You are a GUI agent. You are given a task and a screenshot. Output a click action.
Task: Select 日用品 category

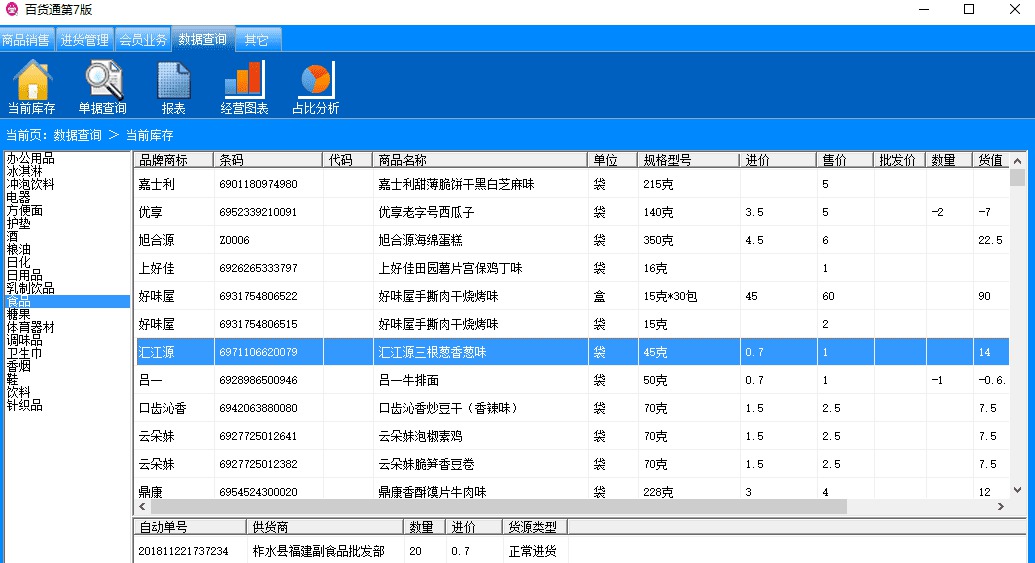[24, 275]
